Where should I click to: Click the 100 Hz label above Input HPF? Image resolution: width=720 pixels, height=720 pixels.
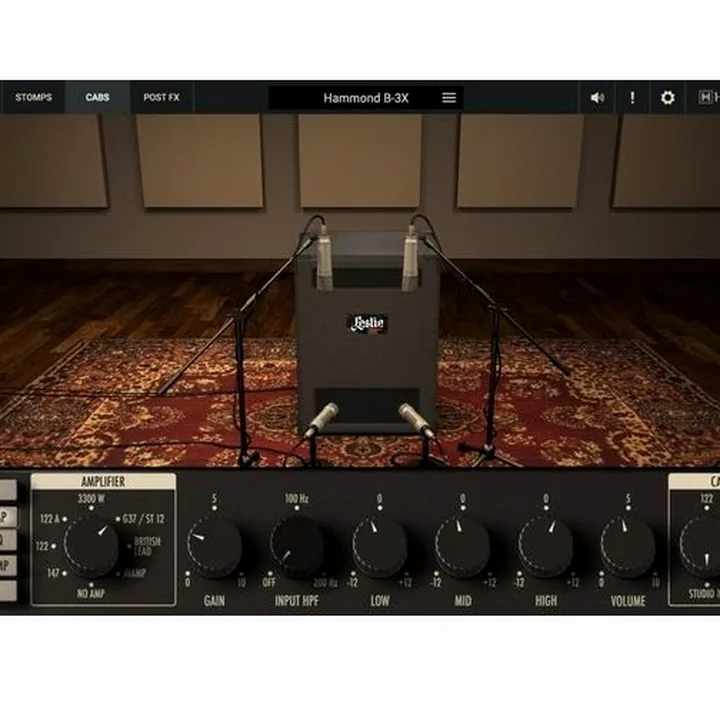click(297, 498)
